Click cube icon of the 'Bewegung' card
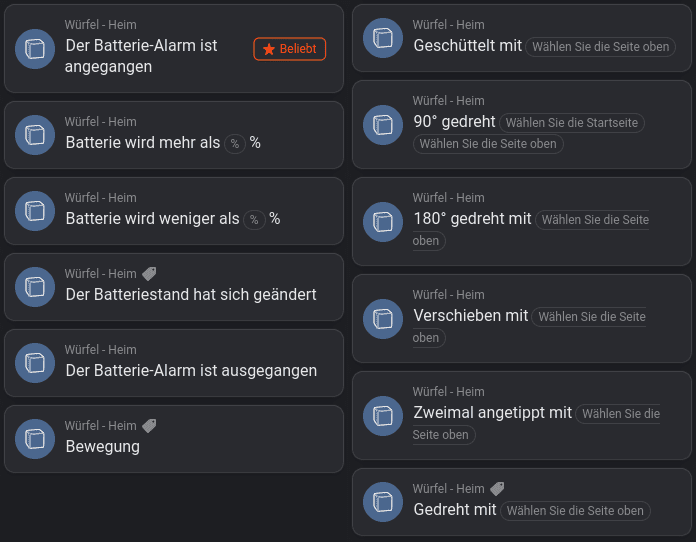 (35, 439)
